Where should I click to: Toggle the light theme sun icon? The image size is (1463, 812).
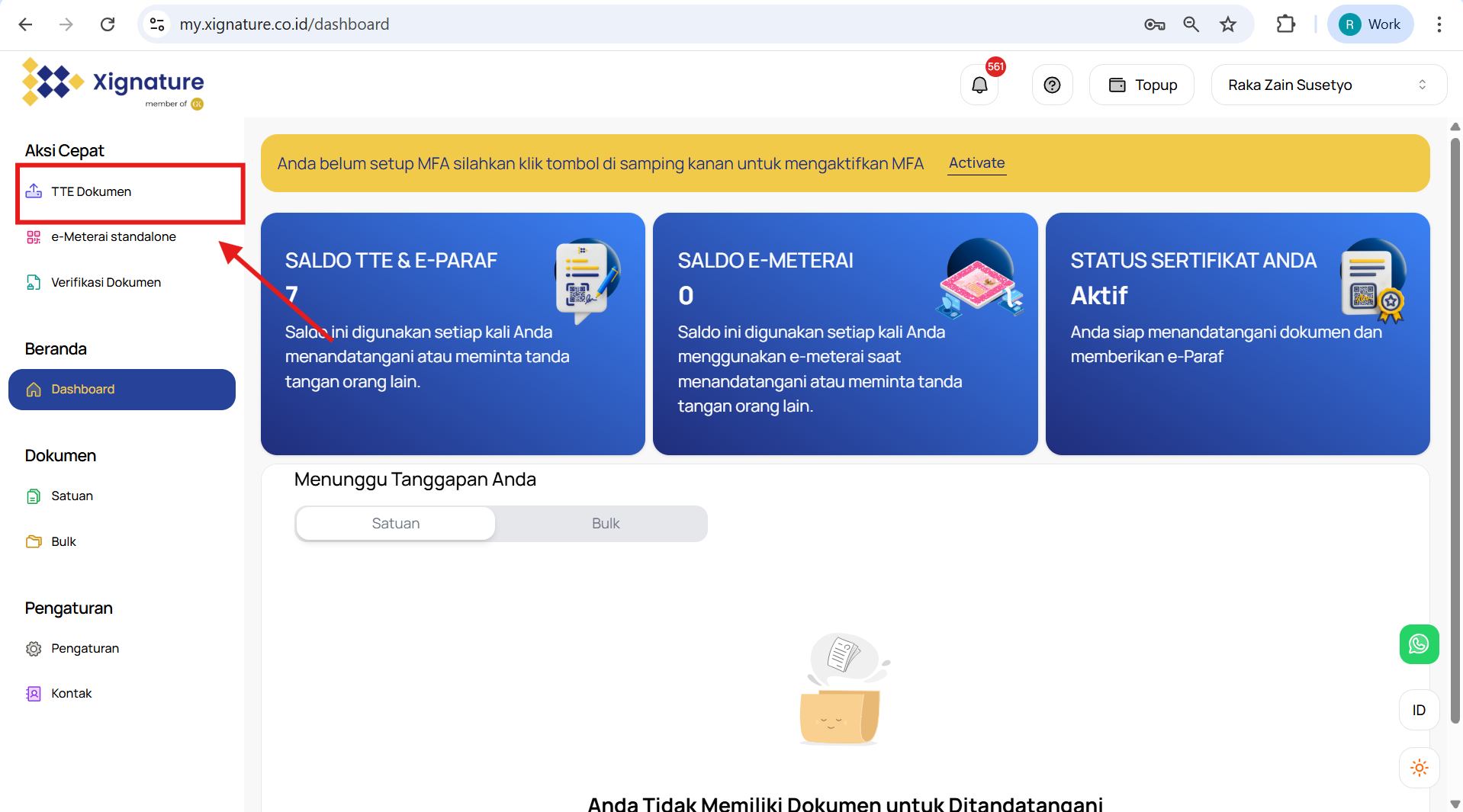coord(1419,768)
